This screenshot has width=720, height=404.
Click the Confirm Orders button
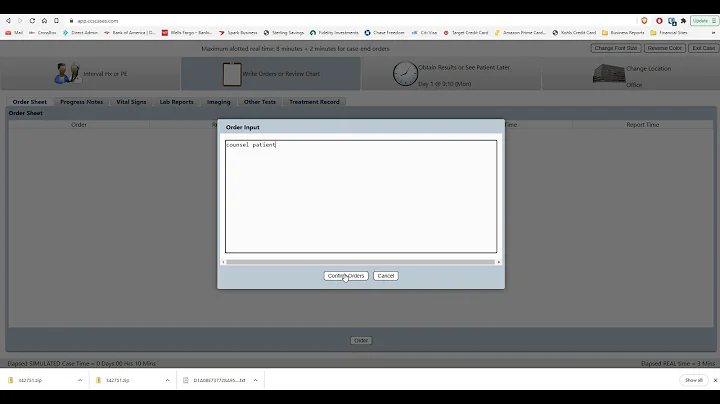click(x=346, y=276)
